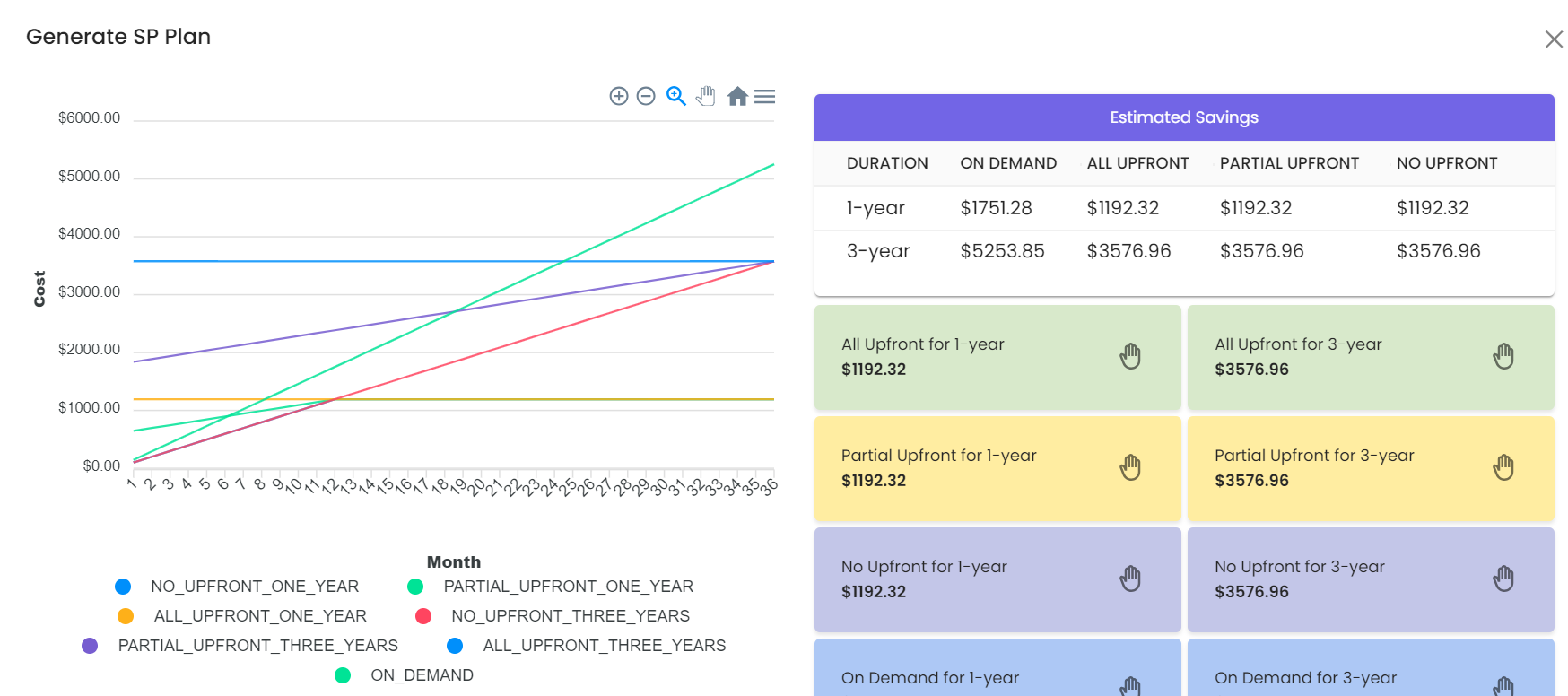Toggle ALL_UPFRONT_THREE_YEARS legend entry
Viewport: 1568px width, 696px height.
[x=586, y=646]
